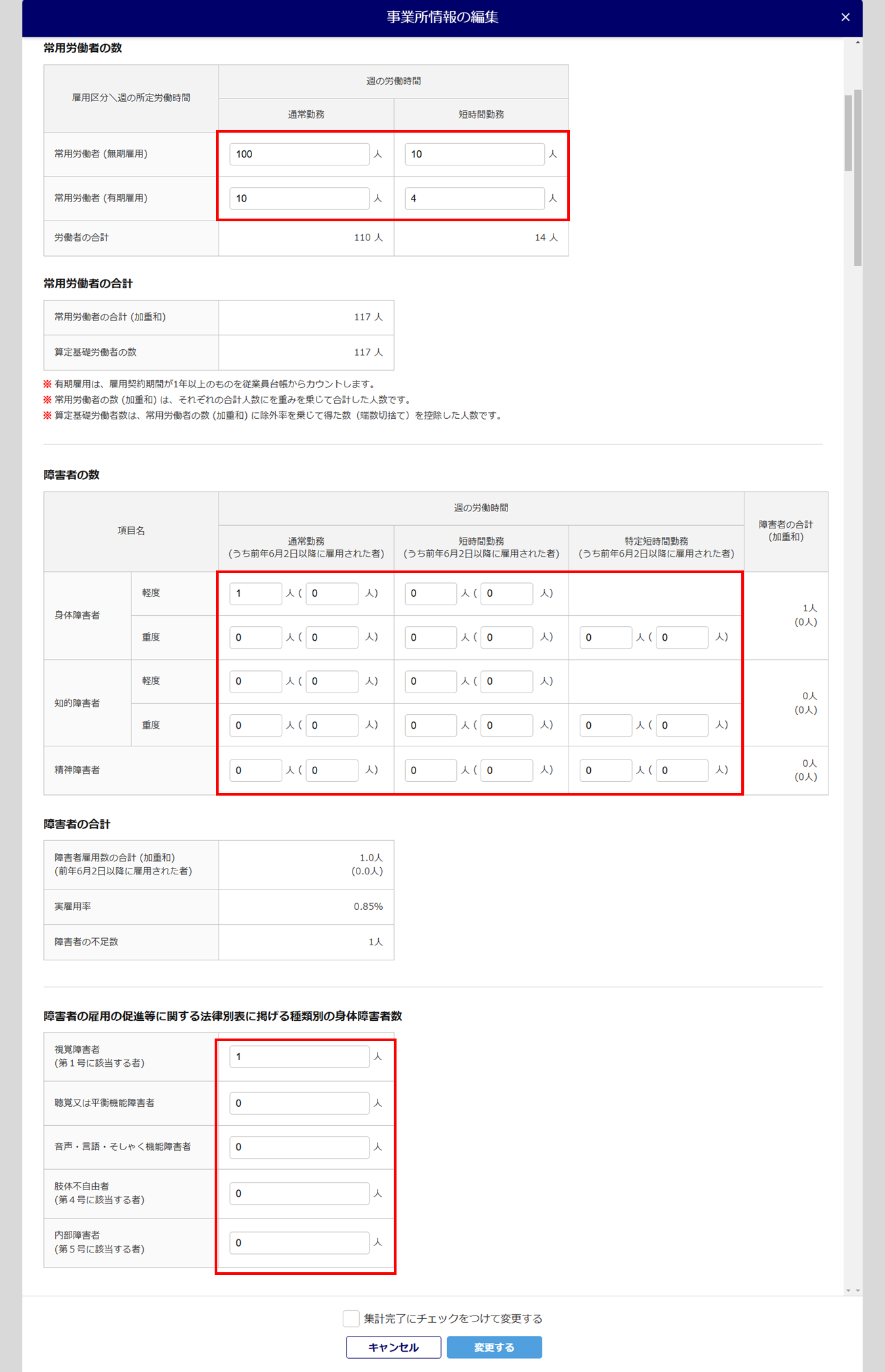Click 聴覚又は平衡機能障害者 count field
The height and width of the screenshot is (1372, 885).
click(x=299, y=1104)
